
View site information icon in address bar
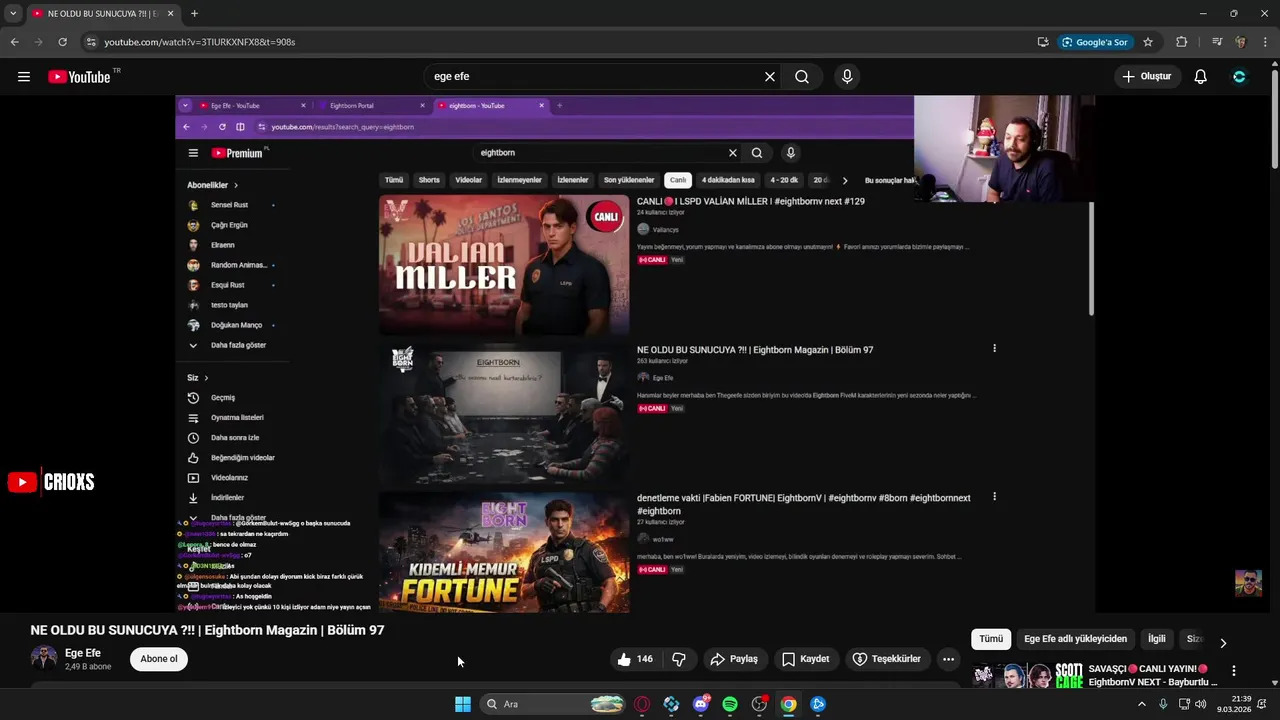coord(90,42)
